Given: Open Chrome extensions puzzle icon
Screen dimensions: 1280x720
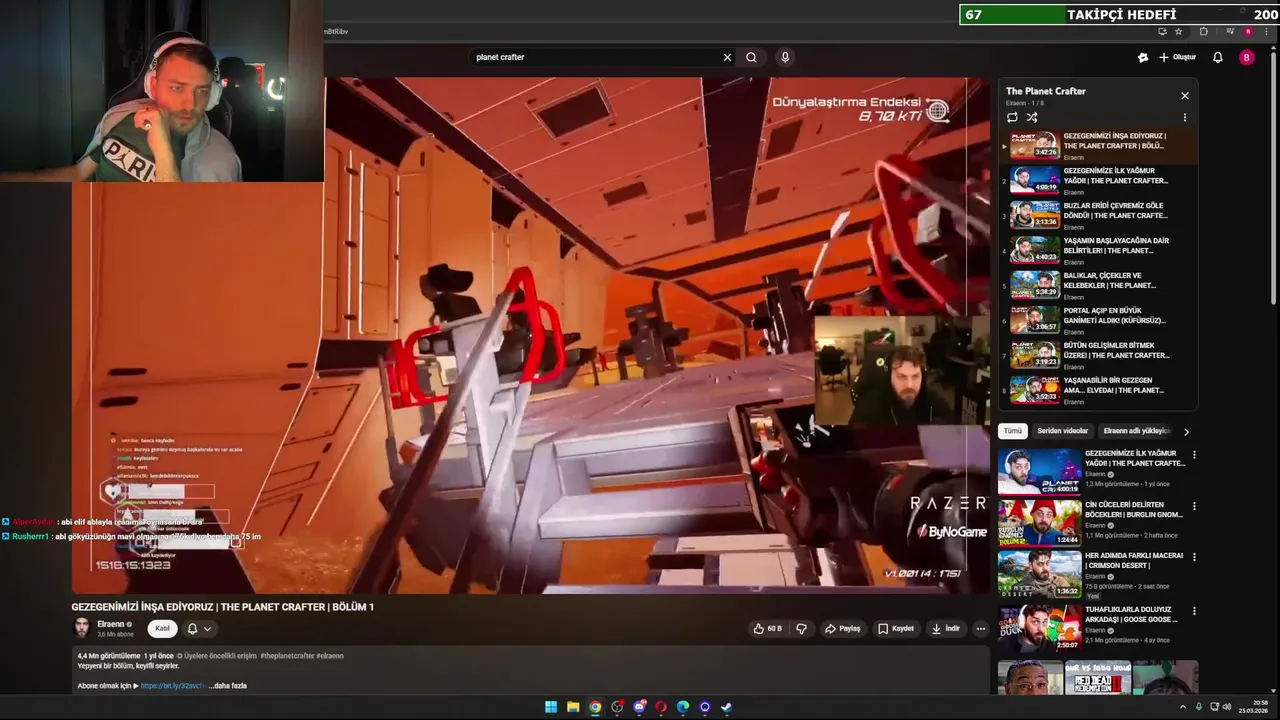Looking at the screenshot, I should point(1204,32).
